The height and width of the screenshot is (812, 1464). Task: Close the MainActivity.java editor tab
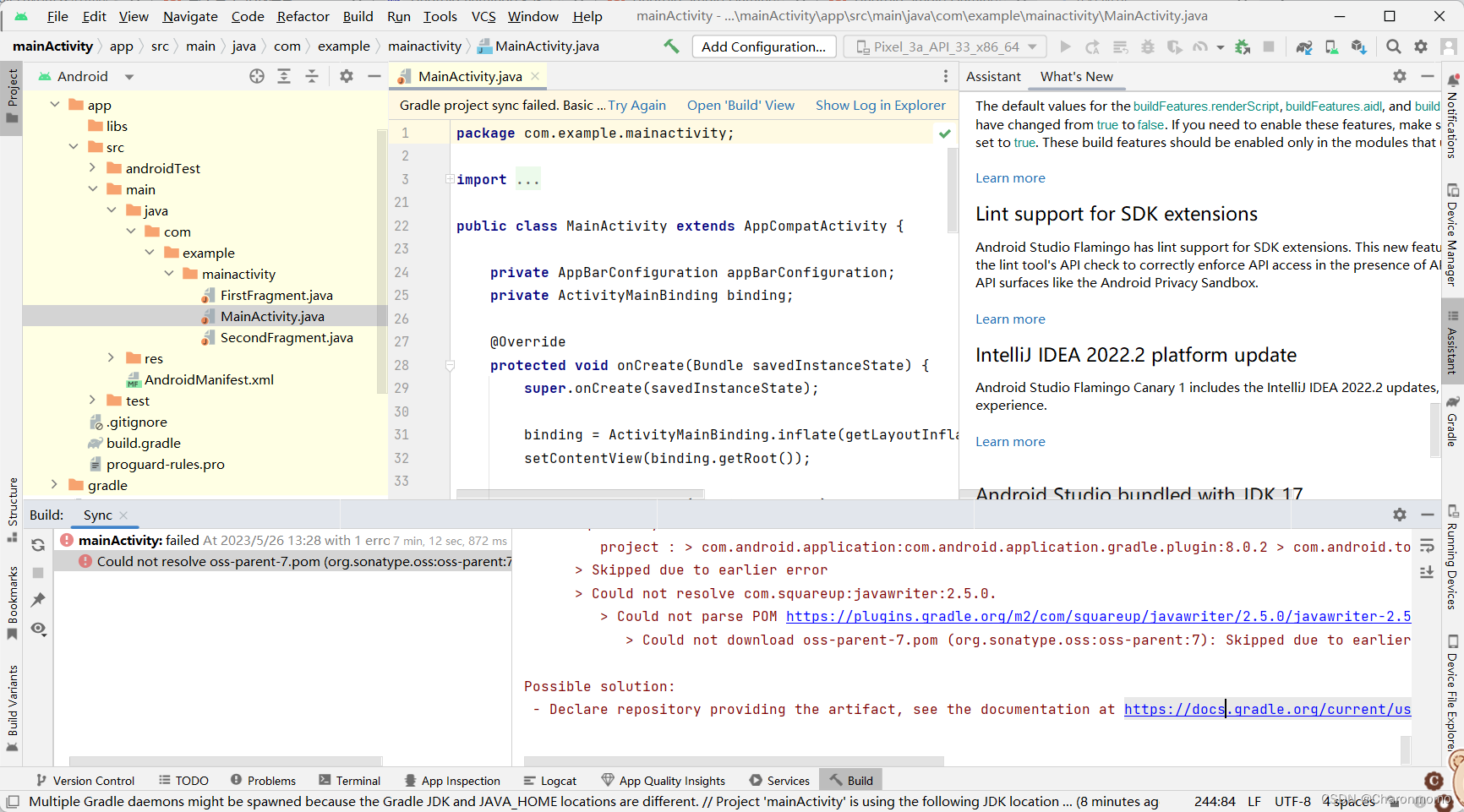coord(535,76)
